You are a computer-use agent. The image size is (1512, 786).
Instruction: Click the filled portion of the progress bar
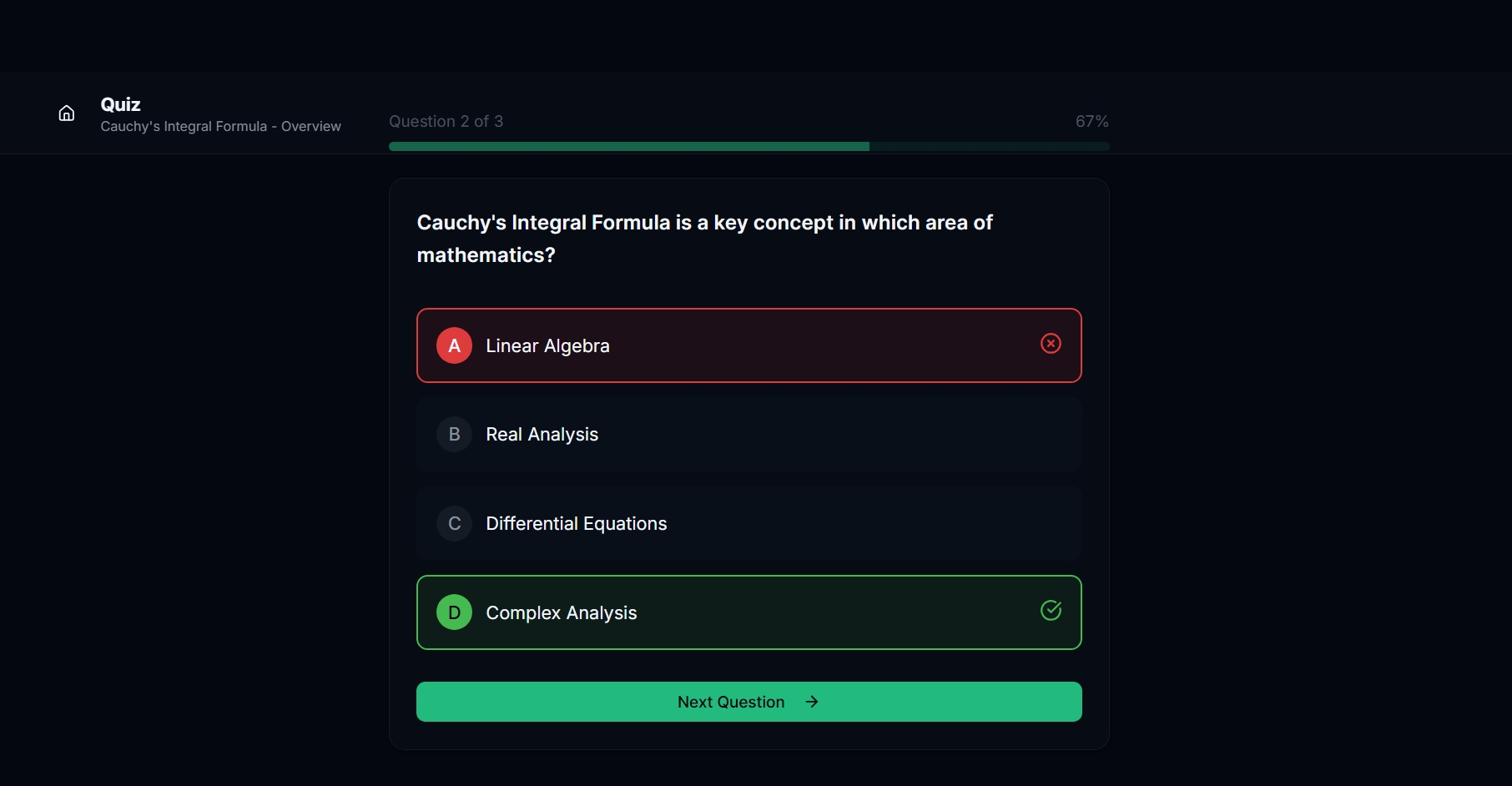tap(629, 146)
